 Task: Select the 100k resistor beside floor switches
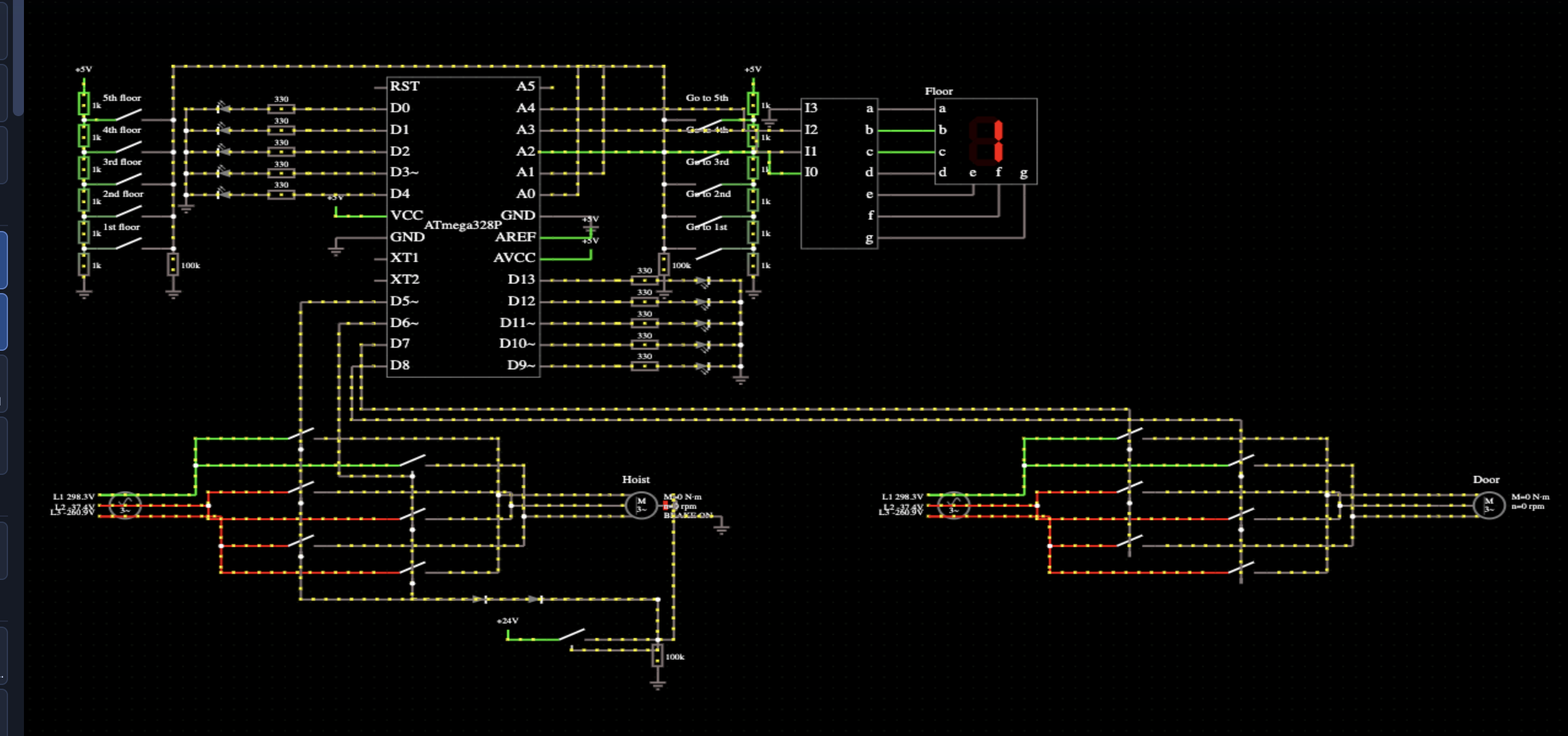point(173,265)
